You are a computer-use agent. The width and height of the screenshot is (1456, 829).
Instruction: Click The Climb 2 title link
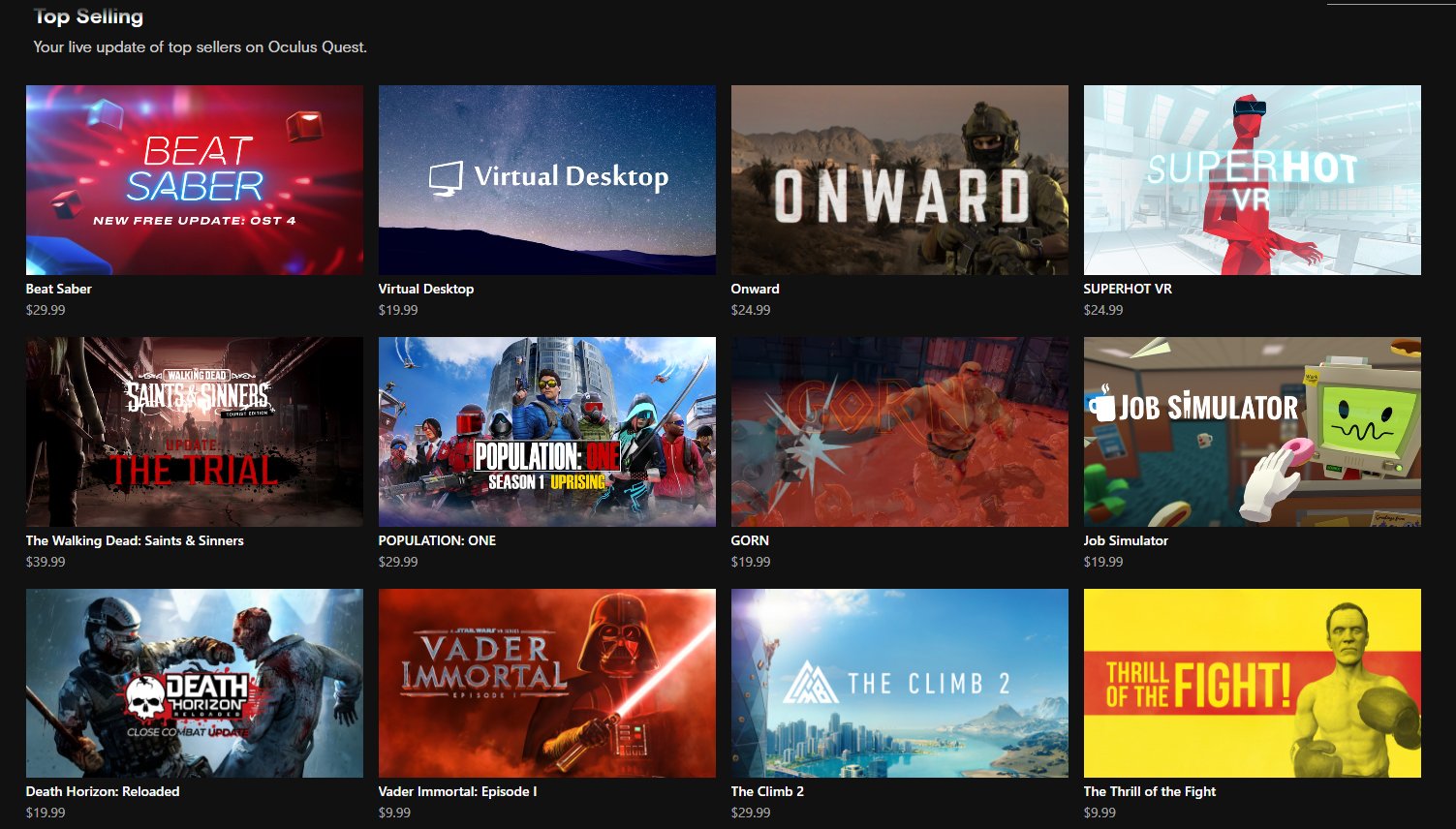coord(767,791)
